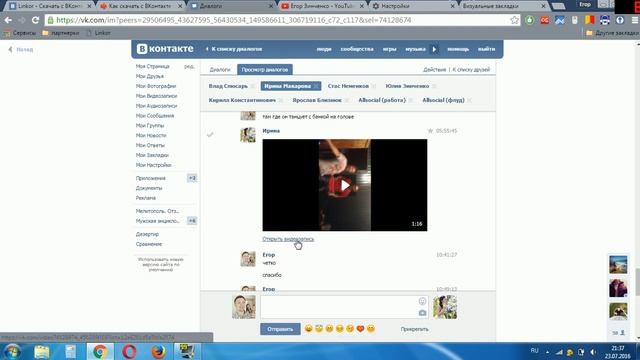Viewport: 640px width, 360px height.
Task: Bookmark page with the address bar star
Action: 514,20
